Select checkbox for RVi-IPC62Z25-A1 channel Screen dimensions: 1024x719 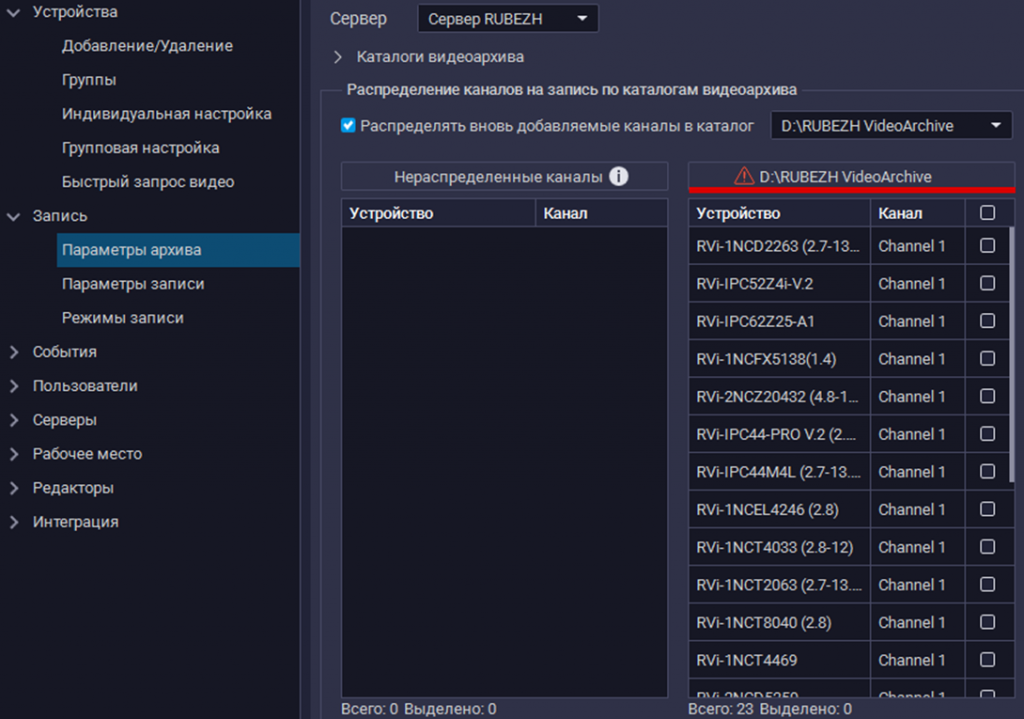click(987, 321)
